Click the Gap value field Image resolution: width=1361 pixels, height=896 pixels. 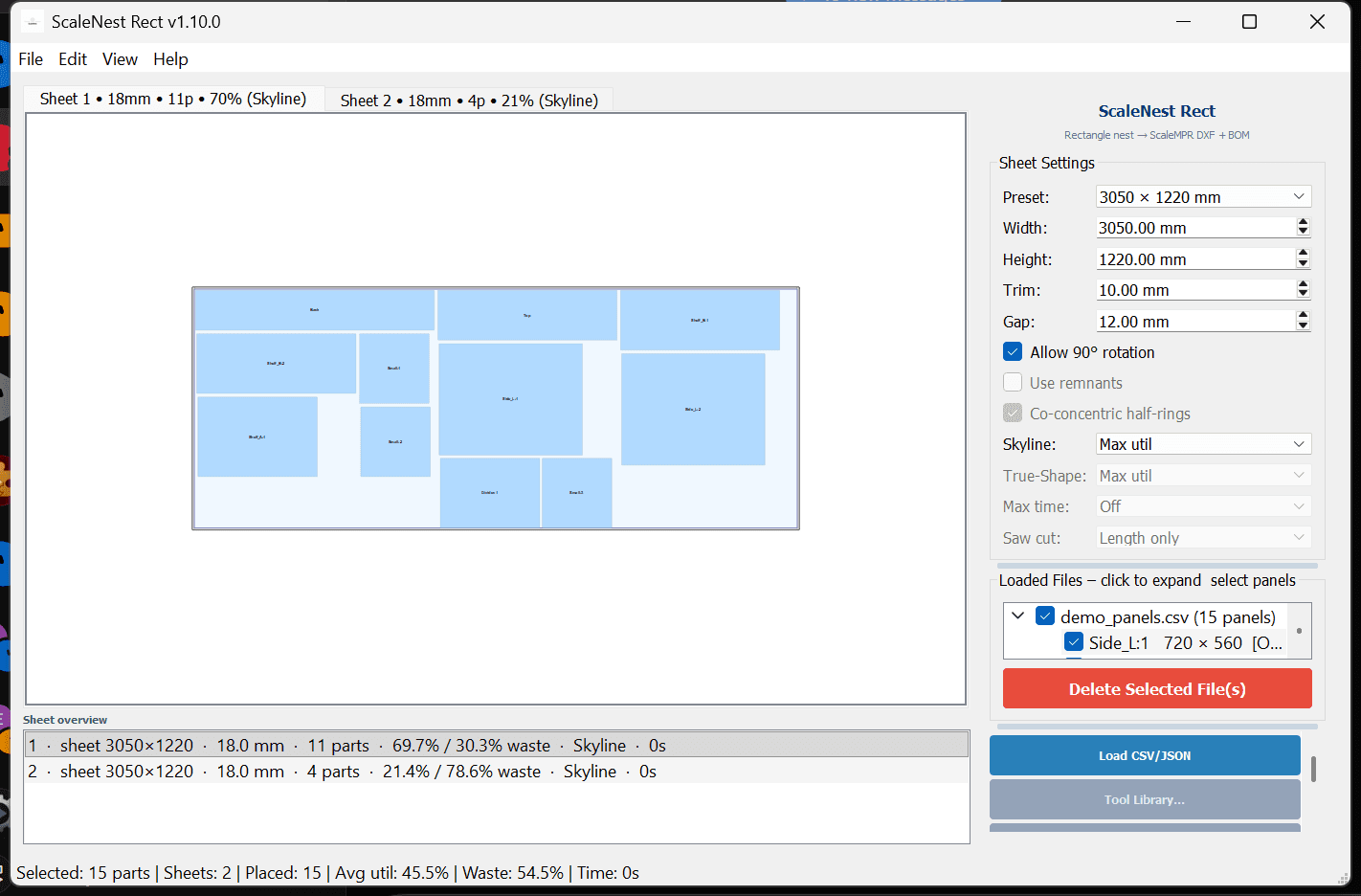(1195, 322)
